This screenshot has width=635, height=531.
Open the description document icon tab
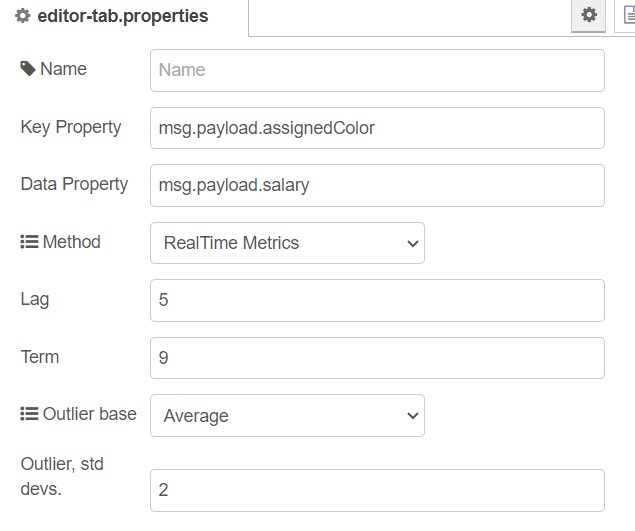pos(626,15)
